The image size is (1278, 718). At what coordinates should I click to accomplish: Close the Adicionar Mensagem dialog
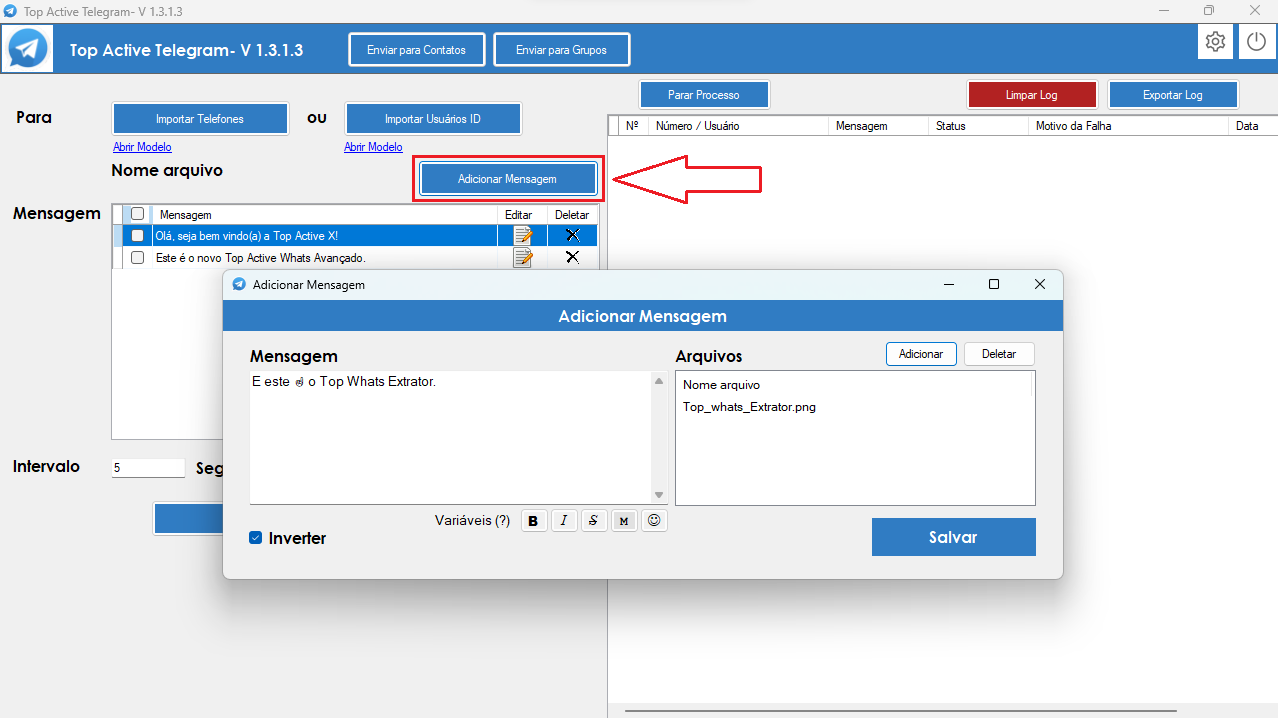tap(1040, 284)
